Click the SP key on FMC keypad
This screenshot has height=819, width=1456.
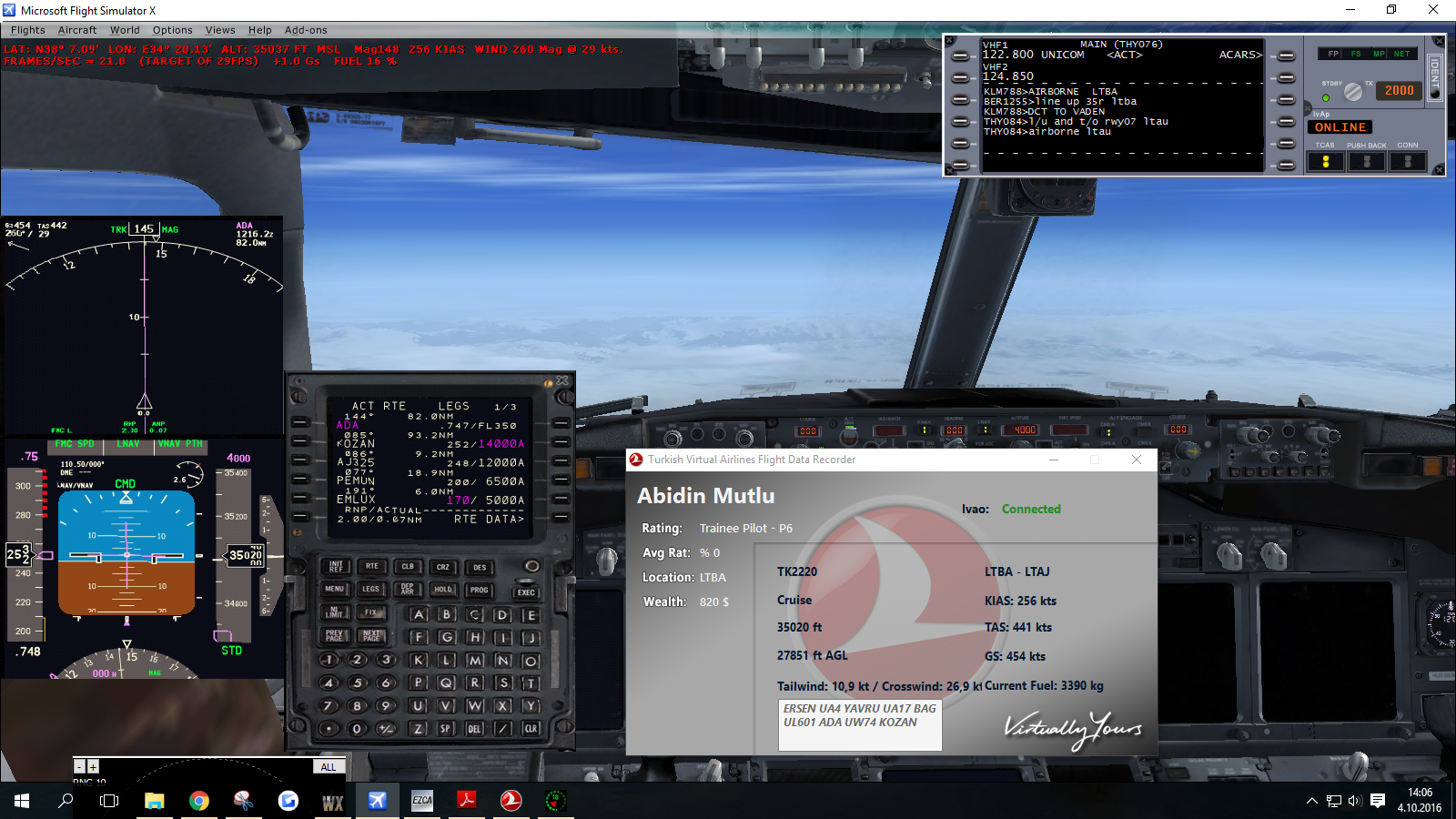(x=446, y=728)
